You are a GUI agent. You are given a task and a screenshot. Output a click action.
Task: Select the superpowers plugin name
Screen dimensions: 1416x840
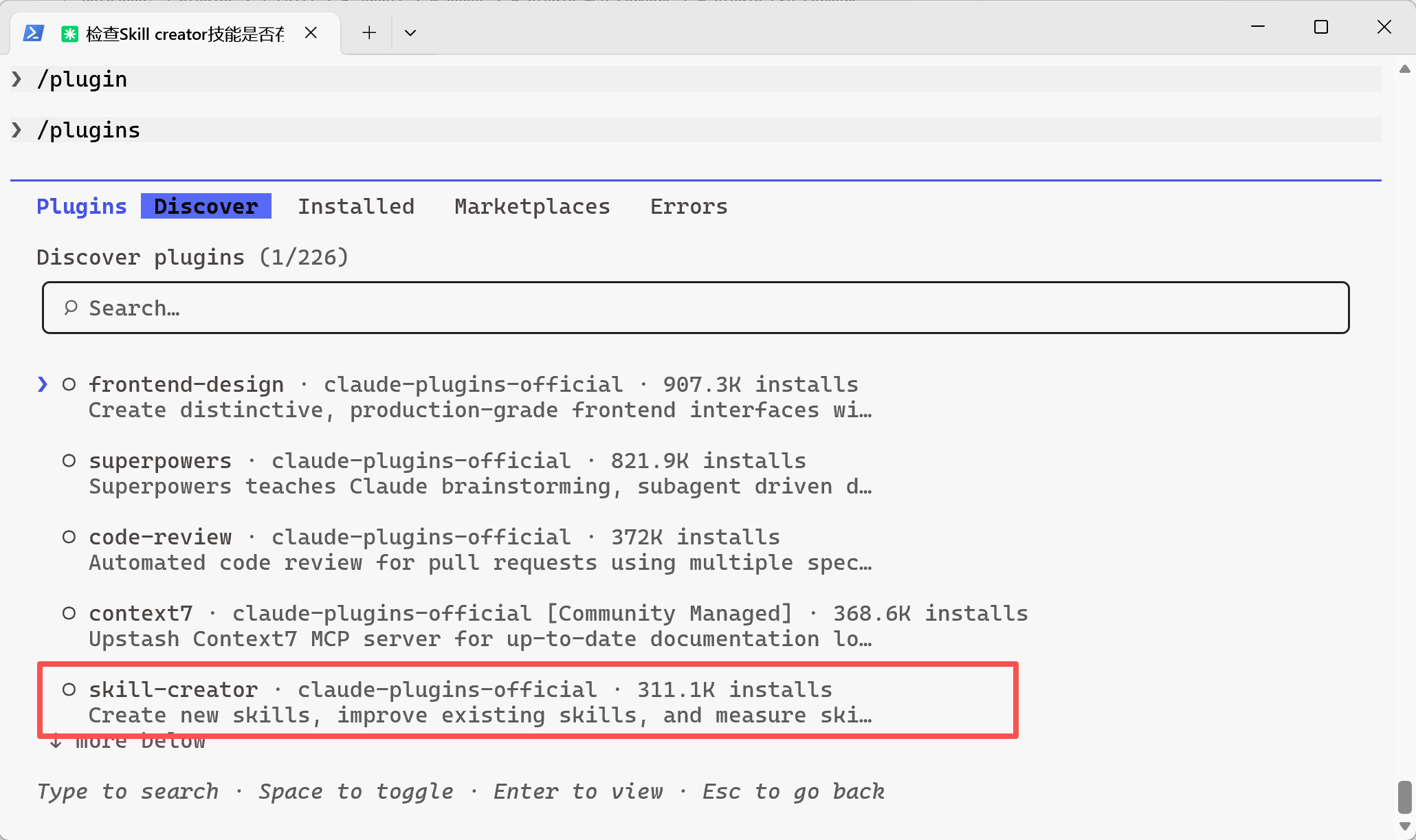pyautogui.click(x=160, y=461)
